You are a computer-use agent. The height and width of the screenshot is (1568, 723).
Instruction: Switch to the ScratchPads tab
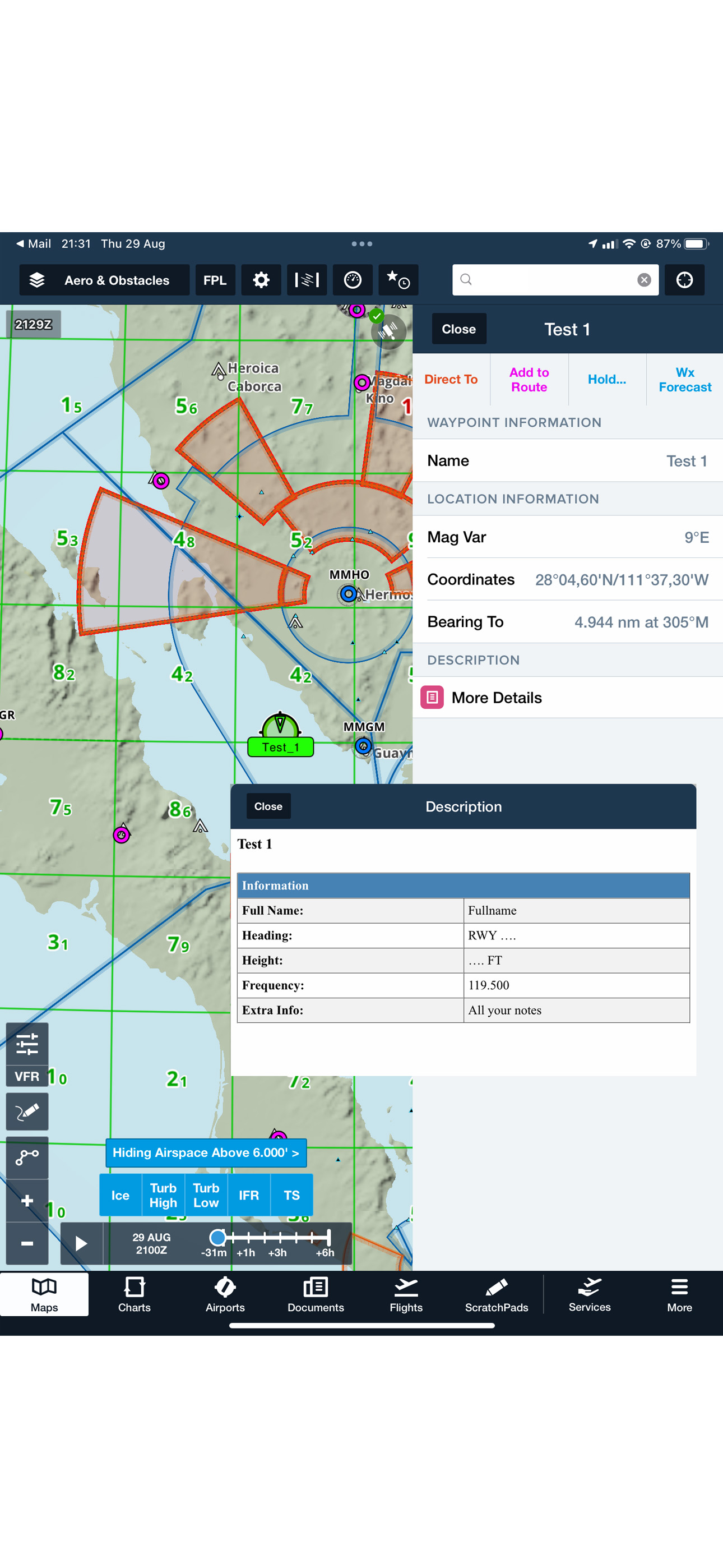[x=497, y=1295]
